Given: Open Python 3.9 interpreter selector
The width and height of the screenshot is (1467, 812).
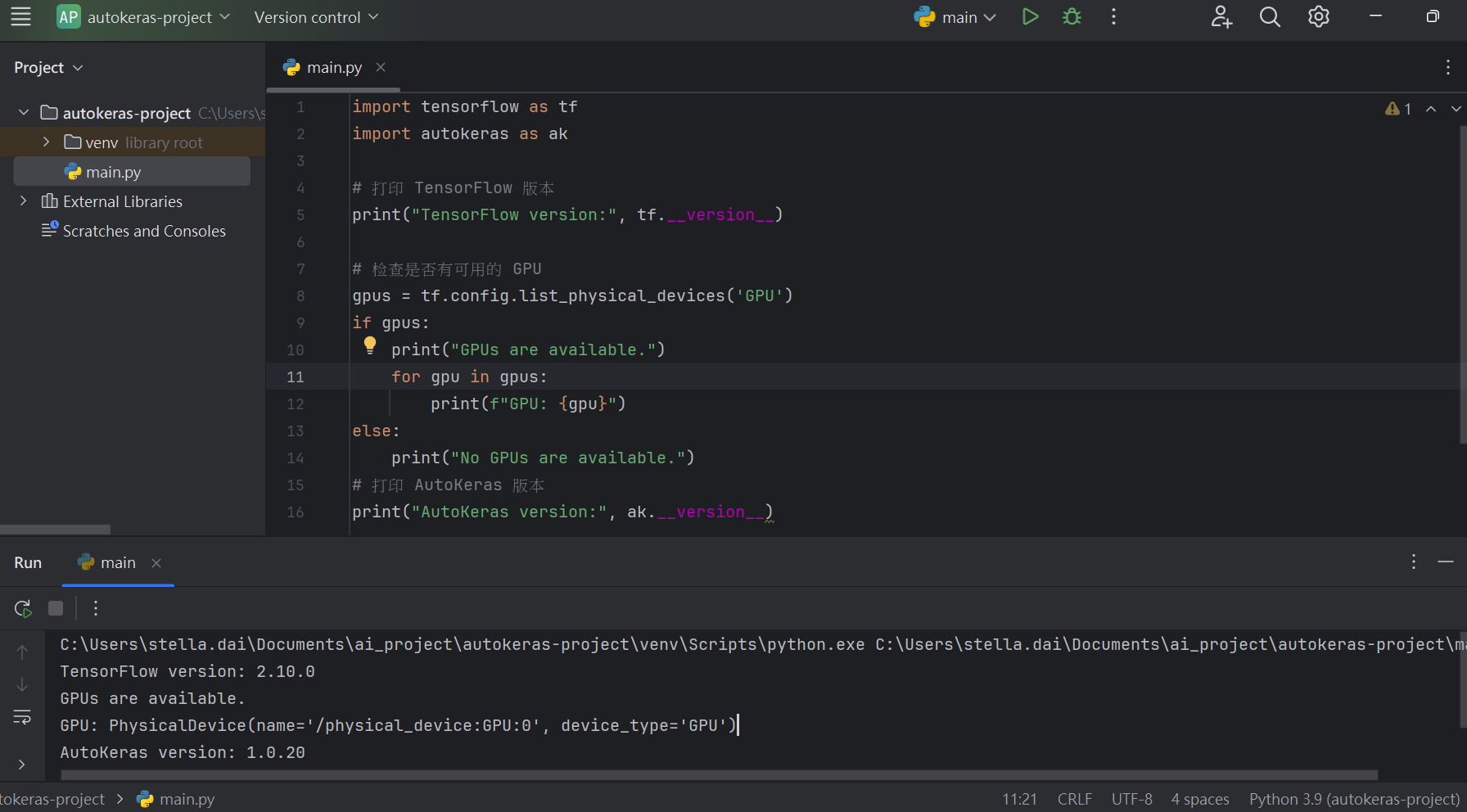Looking at the screenshot, I should pyautogui.click(x=1354, y=799).
